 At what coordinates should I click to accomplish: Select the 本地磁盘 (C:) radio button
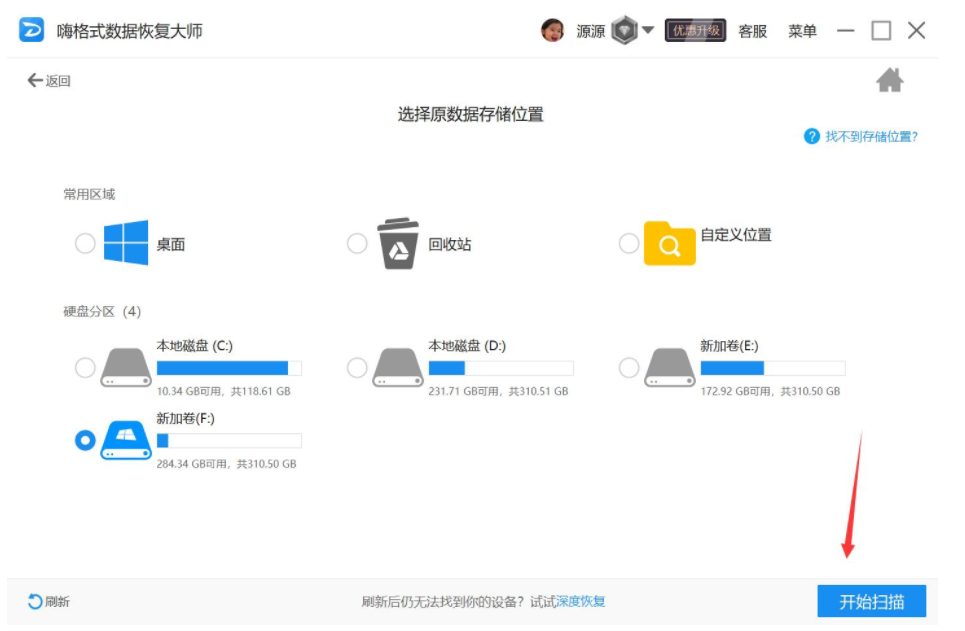point(85,368)
